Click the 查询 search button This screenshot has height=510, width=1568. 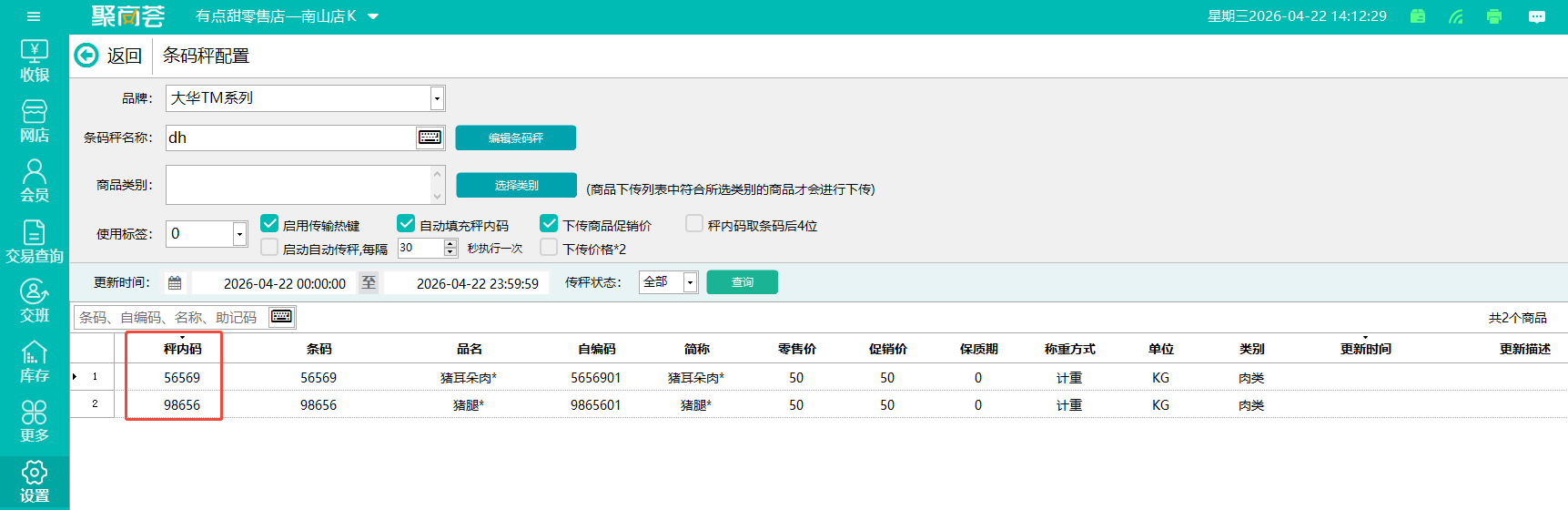(x=742, y=282)
